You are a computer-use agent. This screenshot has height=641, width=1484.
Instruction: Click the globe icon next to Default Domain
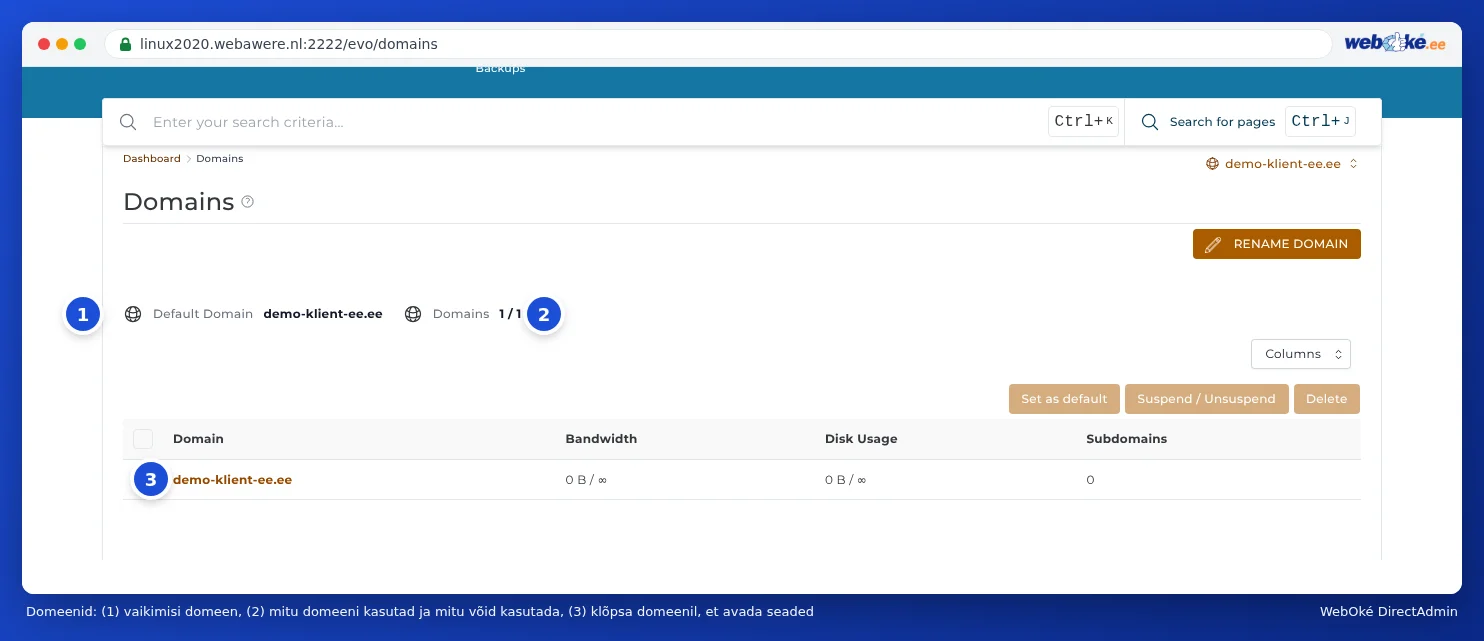133,314
